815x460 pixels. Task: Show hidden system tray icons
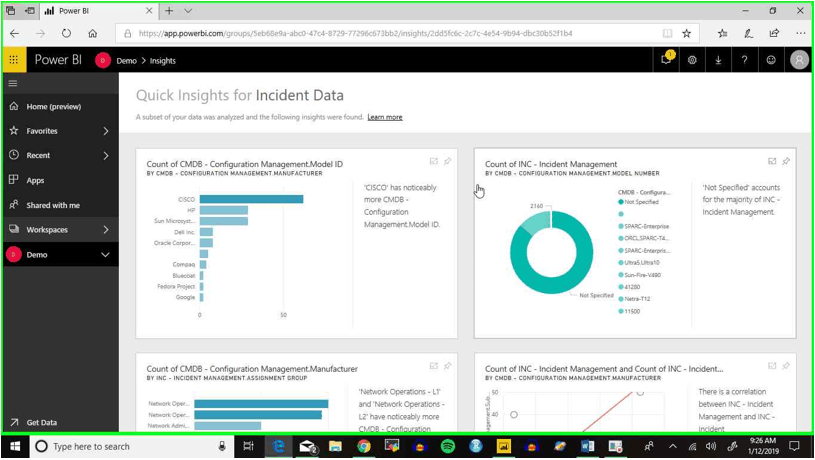[673, 446]
